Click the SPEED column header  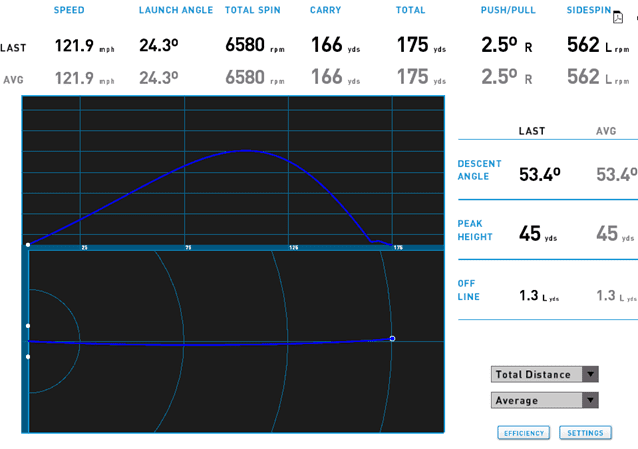(69, 10)
